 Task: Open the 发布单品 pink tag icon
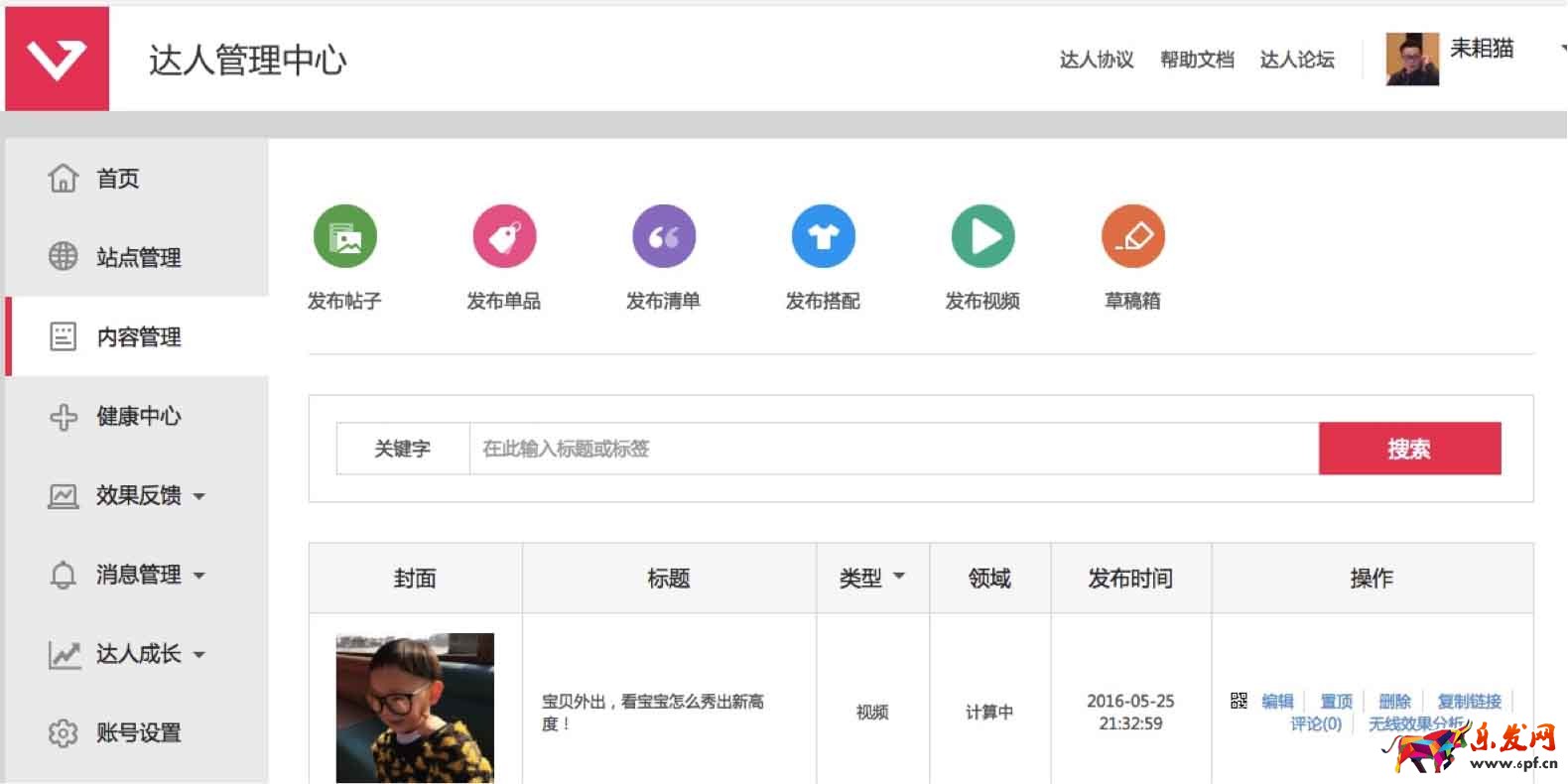tap(504, 236)
